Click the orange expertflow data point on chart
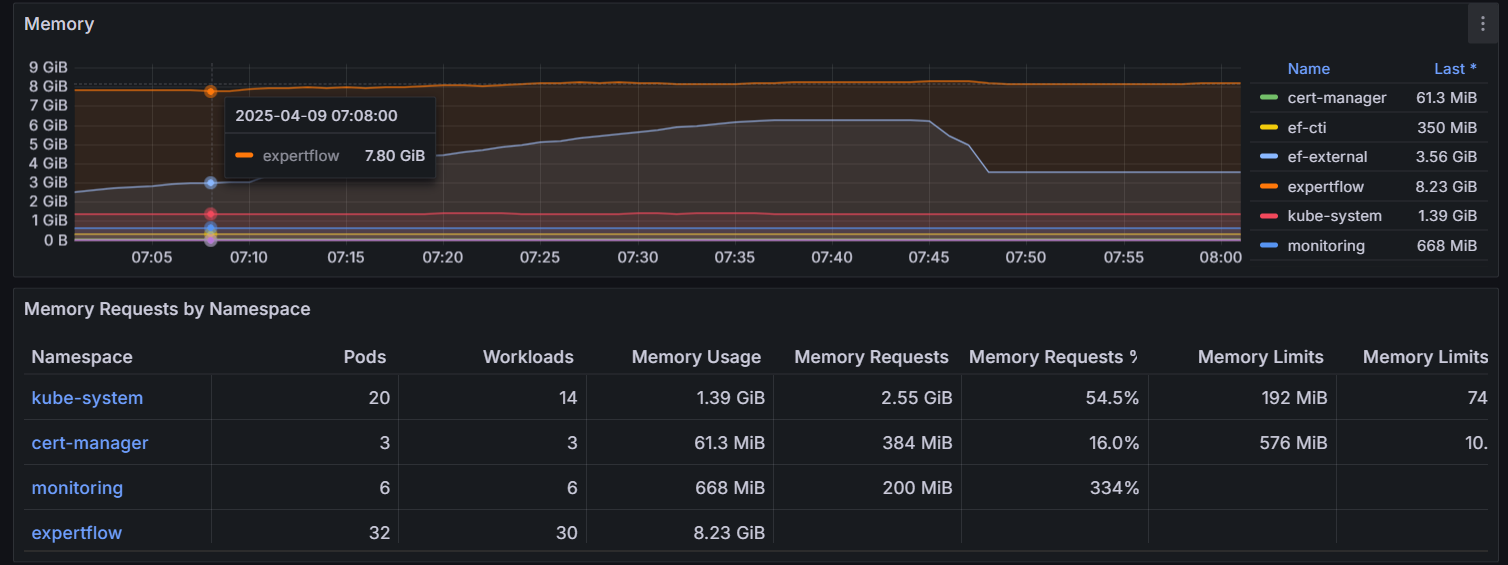This screenshot has height=565, width=1508. tap(211, 91)
